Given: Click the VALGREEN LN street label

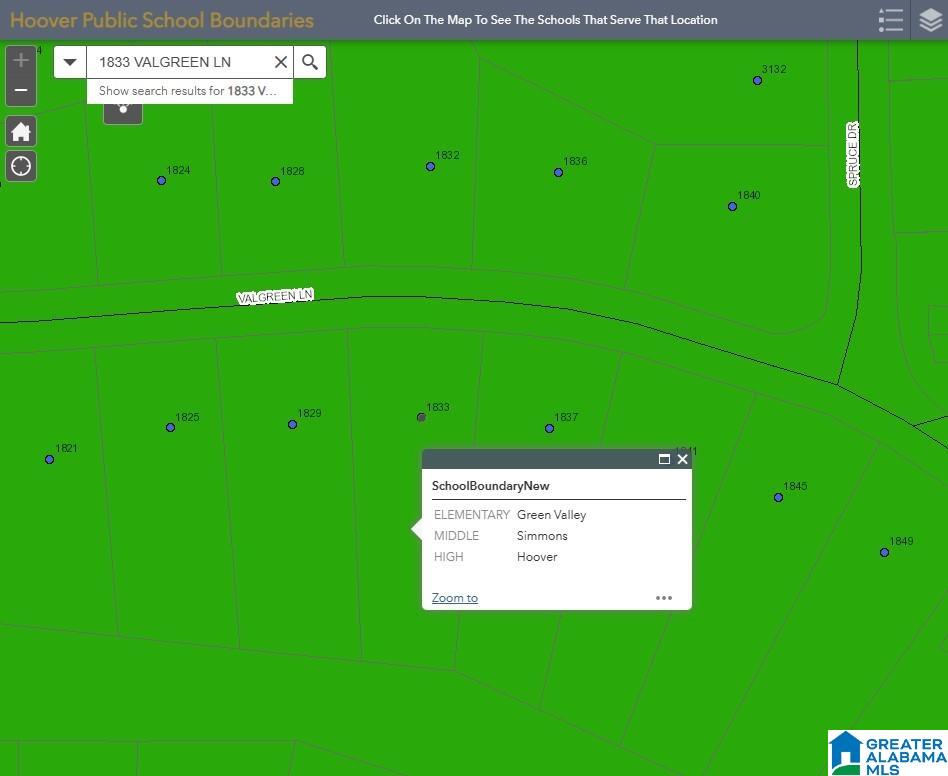Looking at the screenshot, I should point(275,296).
